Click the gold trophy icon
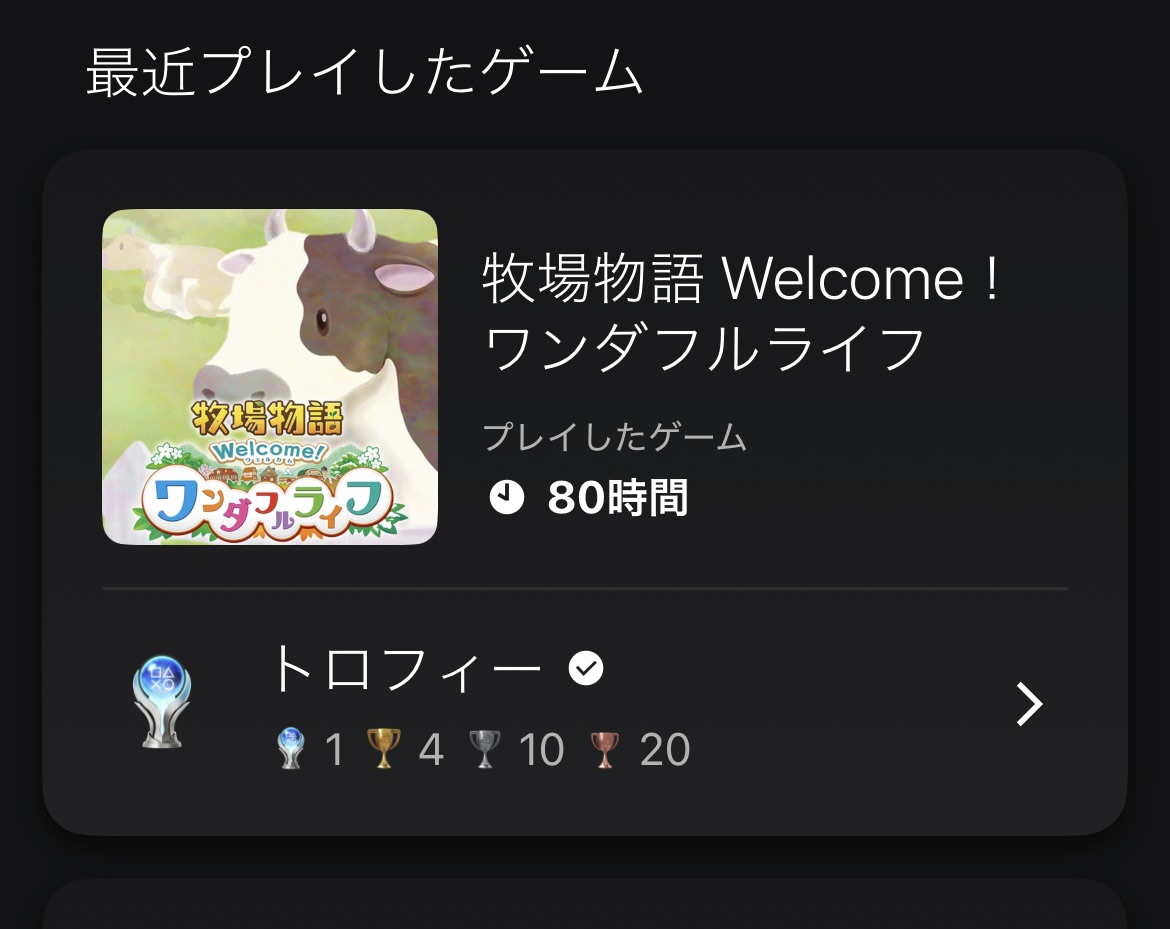This screenshot has height=929, width=1170. (384, 748)
